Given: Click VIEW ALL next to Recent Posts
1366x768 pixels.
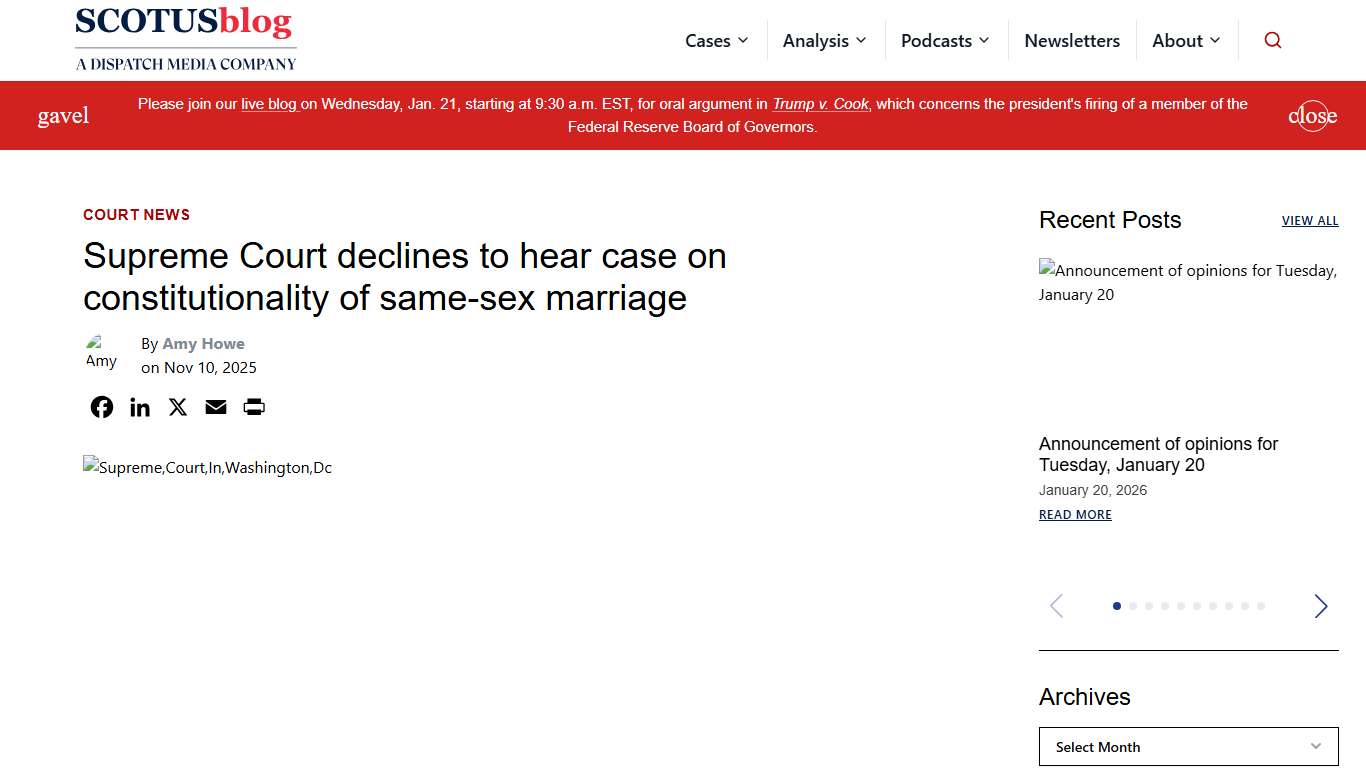Looking at the screenshot, I should pyautogui.click(x=1310, y=220).
